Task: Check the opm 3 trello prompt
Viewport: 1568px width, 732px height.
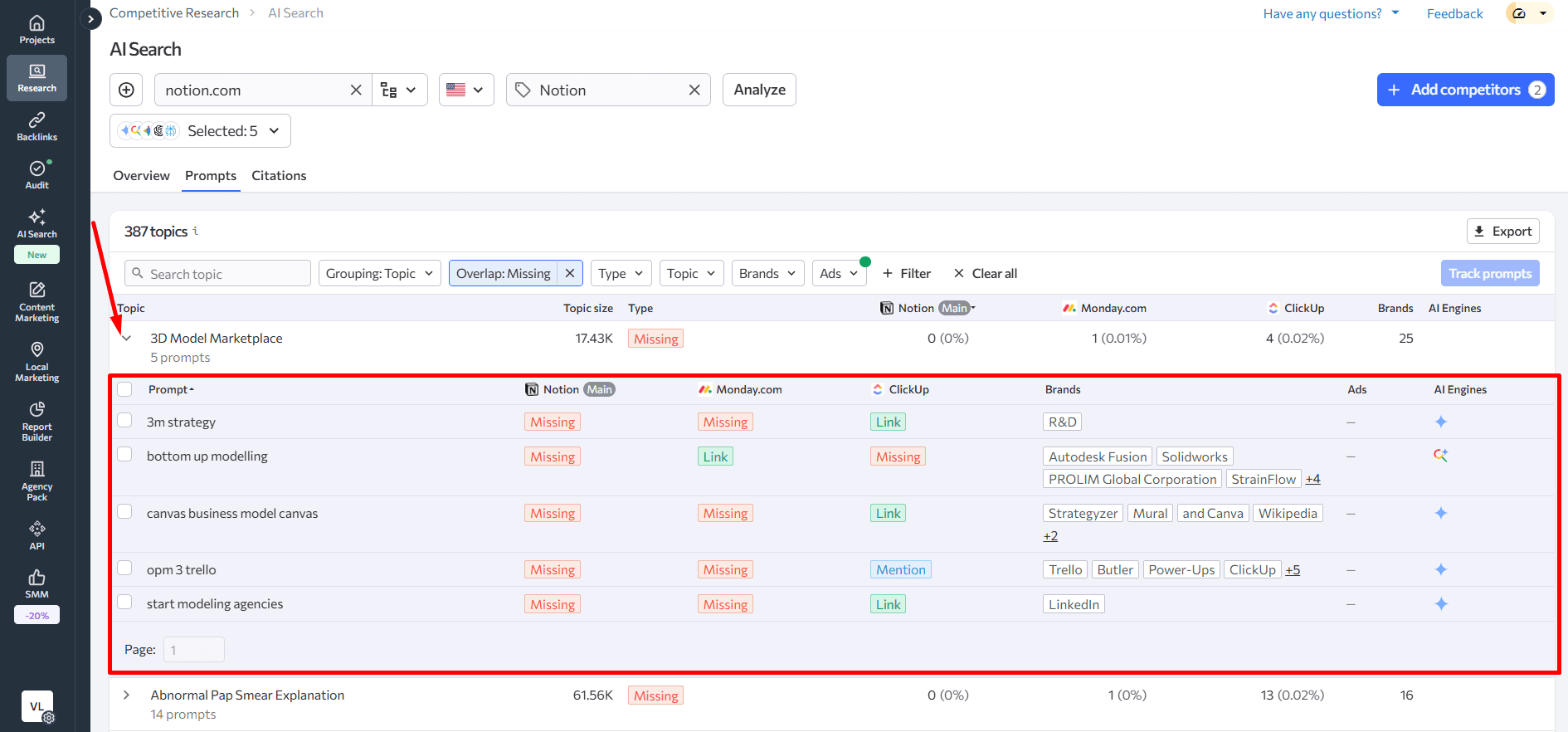Action: point(124,568)
